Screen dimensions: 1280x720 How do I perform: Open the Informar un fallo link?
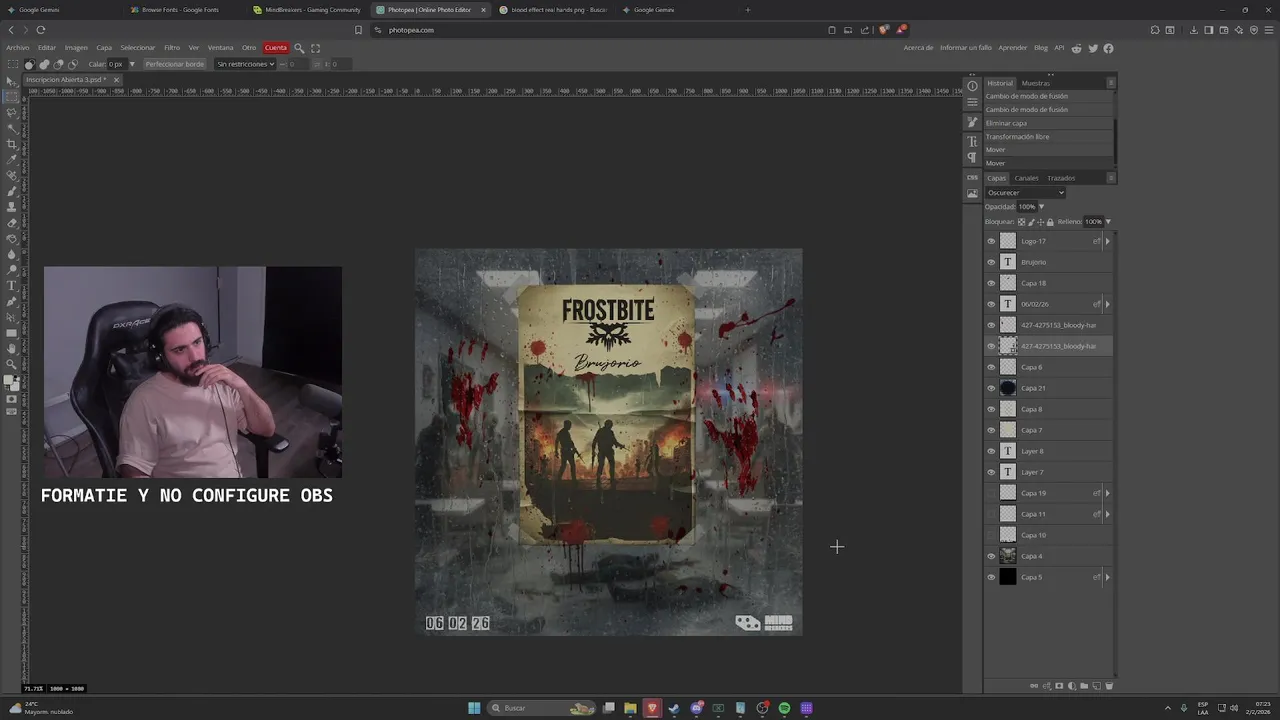pos(966,48)
